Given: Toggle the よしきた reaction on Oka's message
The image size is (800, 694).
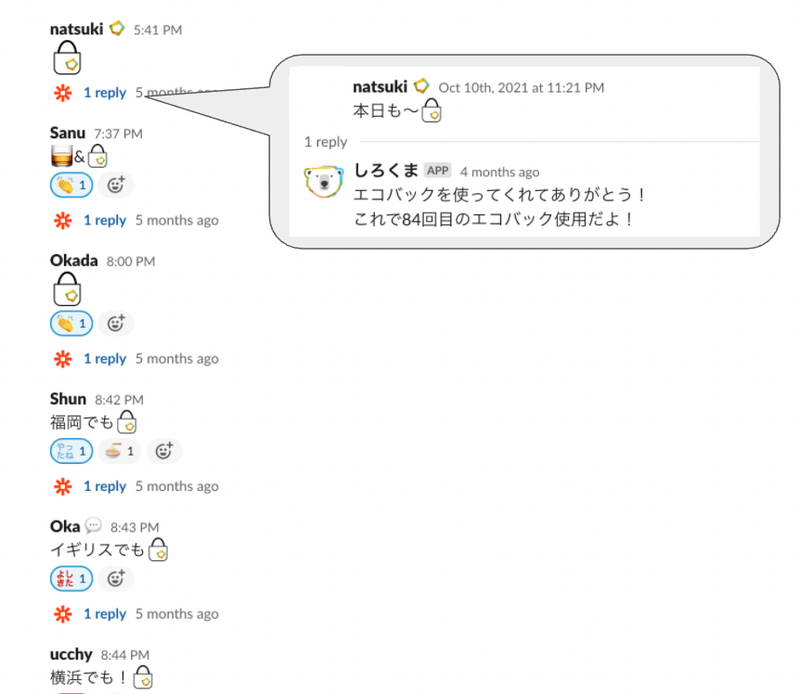Looking at the screenshot, I should pos(71,579).
